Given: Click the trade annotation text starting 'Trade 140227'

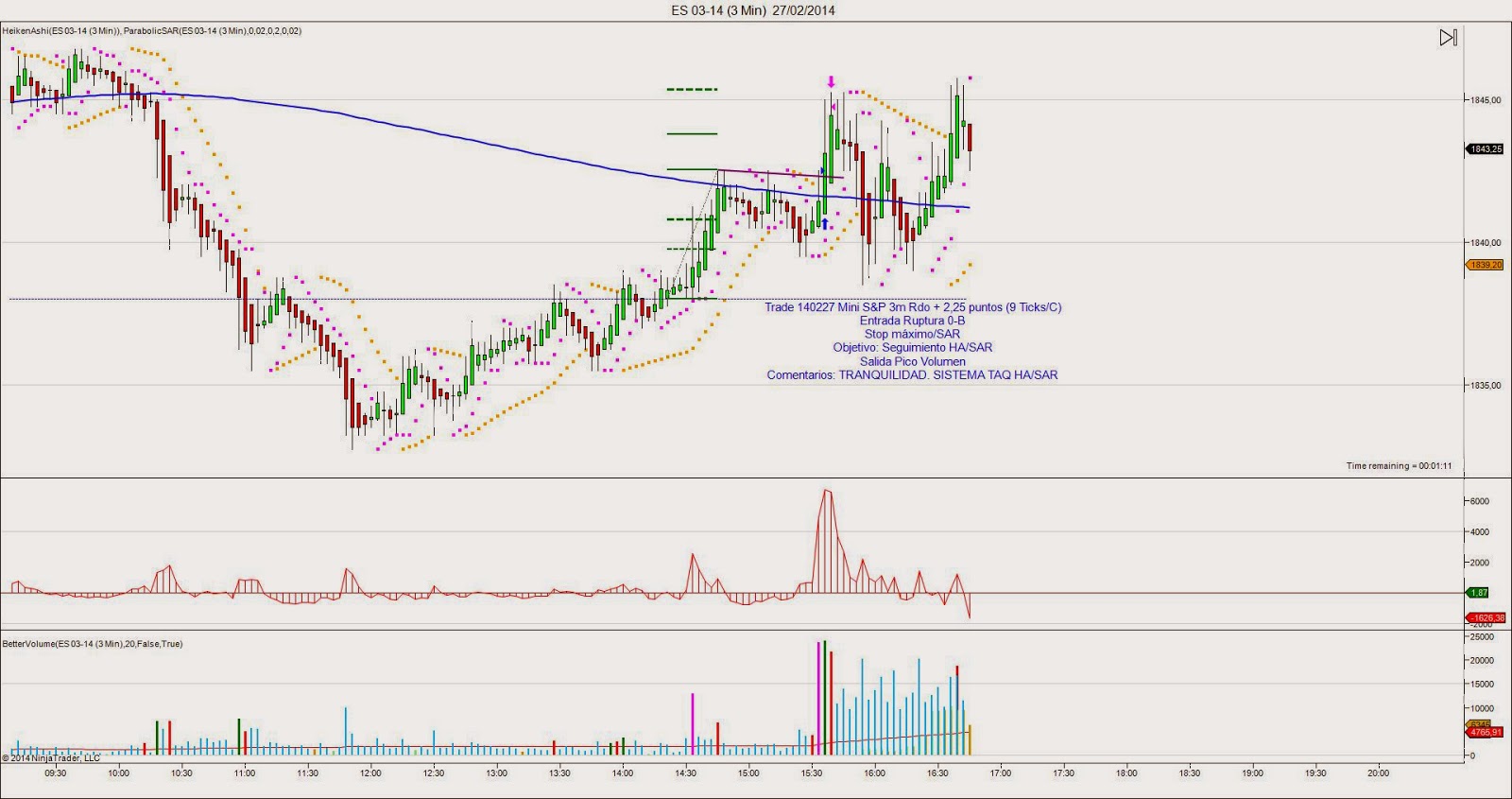Looking at the screenshot, I should tap(913, 307).
